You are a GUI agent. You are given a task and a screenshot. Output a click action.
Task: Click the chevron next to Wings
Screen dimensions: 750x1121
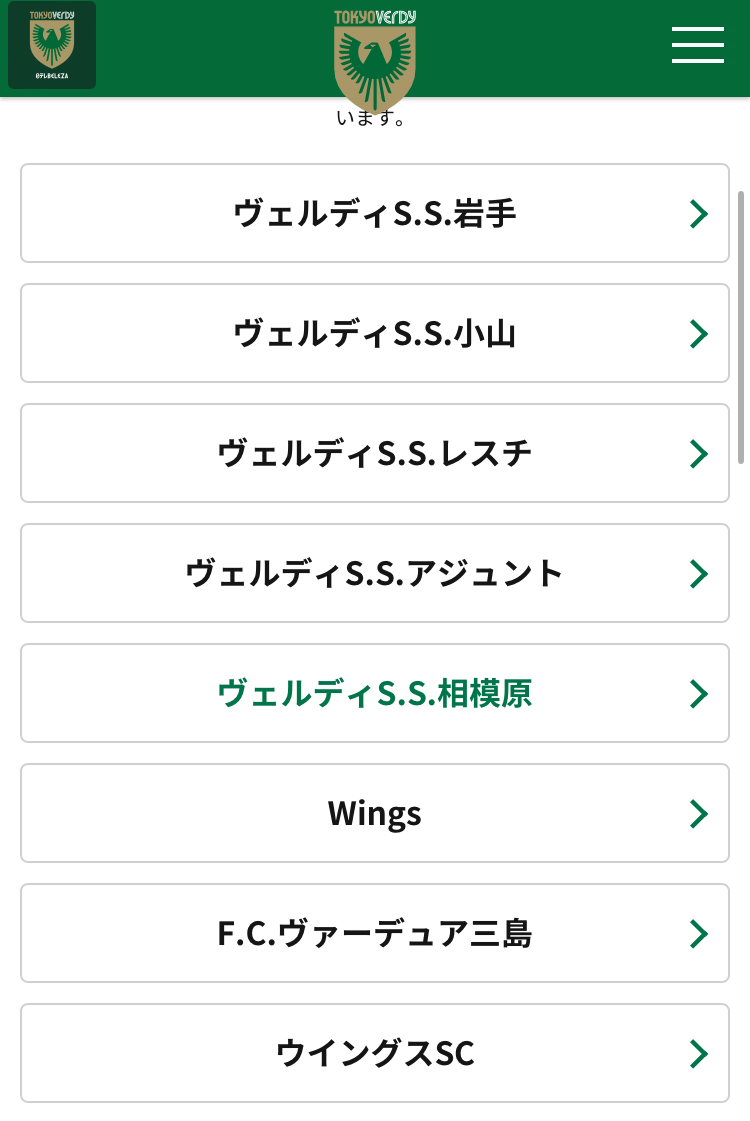[699, 814]
